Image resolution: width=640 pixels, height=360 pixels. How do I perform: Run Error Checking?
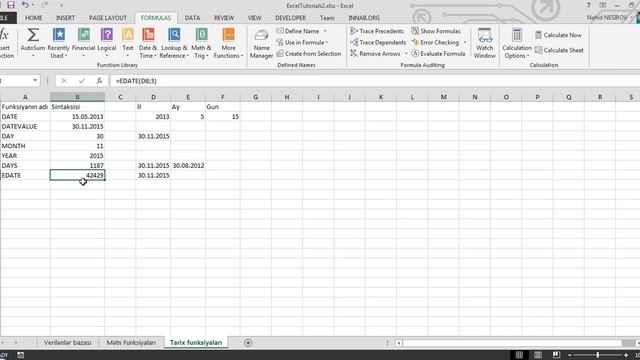tap(435, 42)
